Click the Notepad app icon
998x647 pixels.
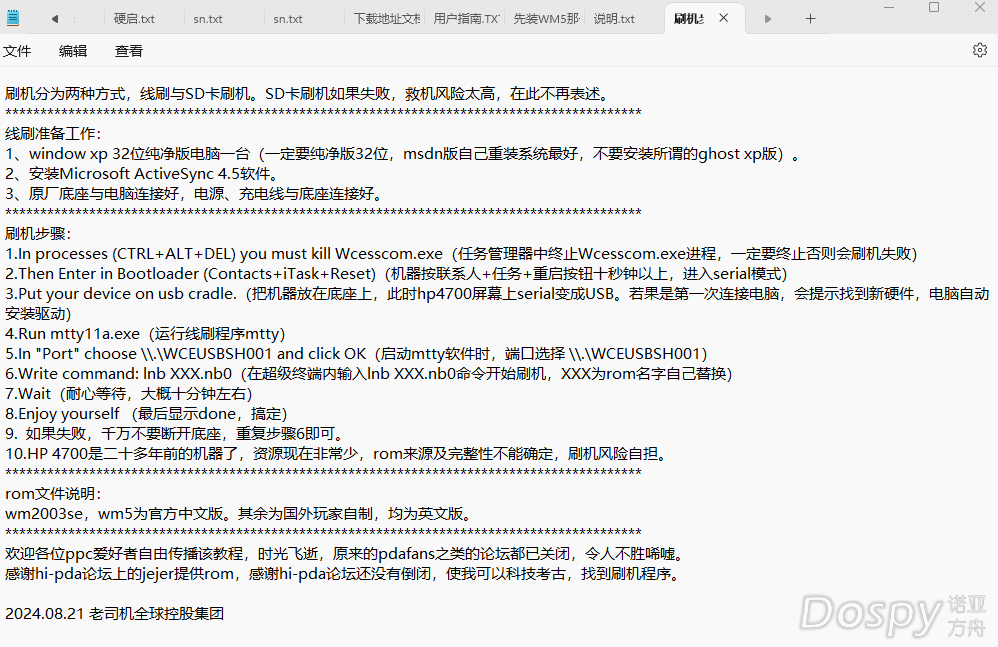pyautogui.click(x=13, y=18)
